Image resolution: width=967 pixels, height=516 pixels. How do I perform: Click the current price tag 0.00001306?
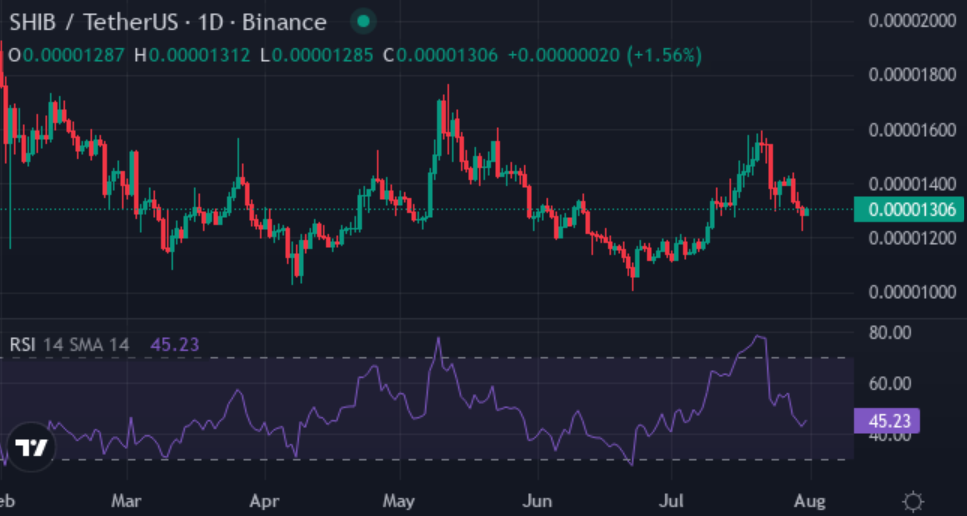pyautogui.click(x=907, y=210)
